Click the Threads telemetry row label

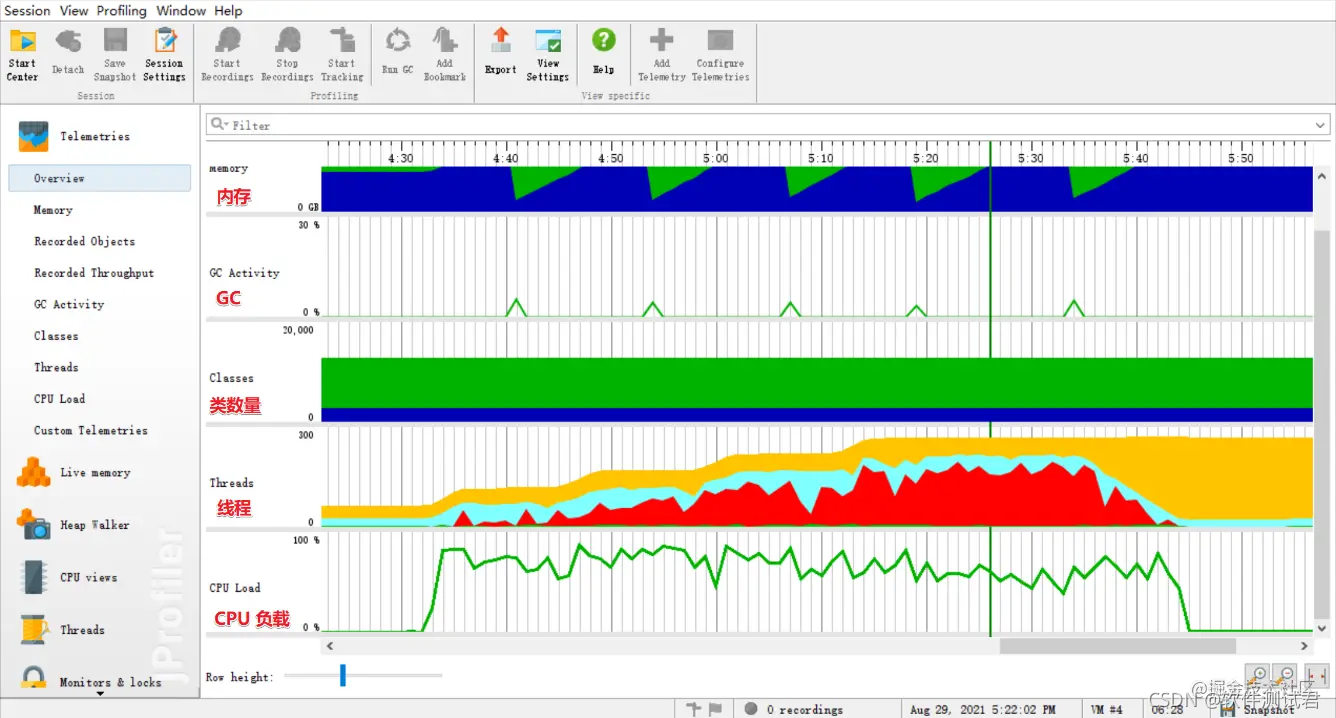click(x=231, y=483)
